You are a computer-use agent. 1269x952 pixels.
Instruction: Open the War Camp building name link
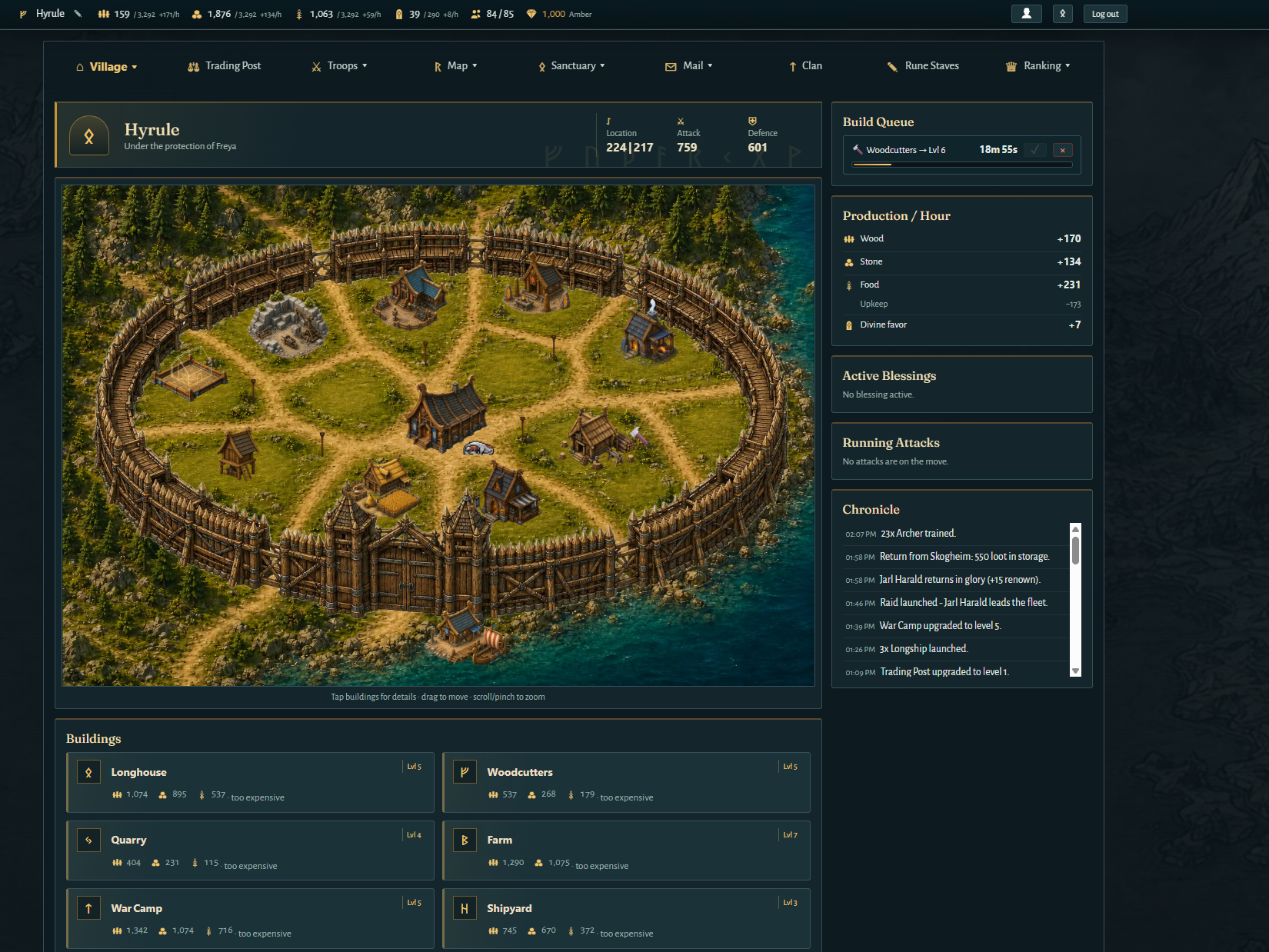pyautogui.click(x=136, y=908)
